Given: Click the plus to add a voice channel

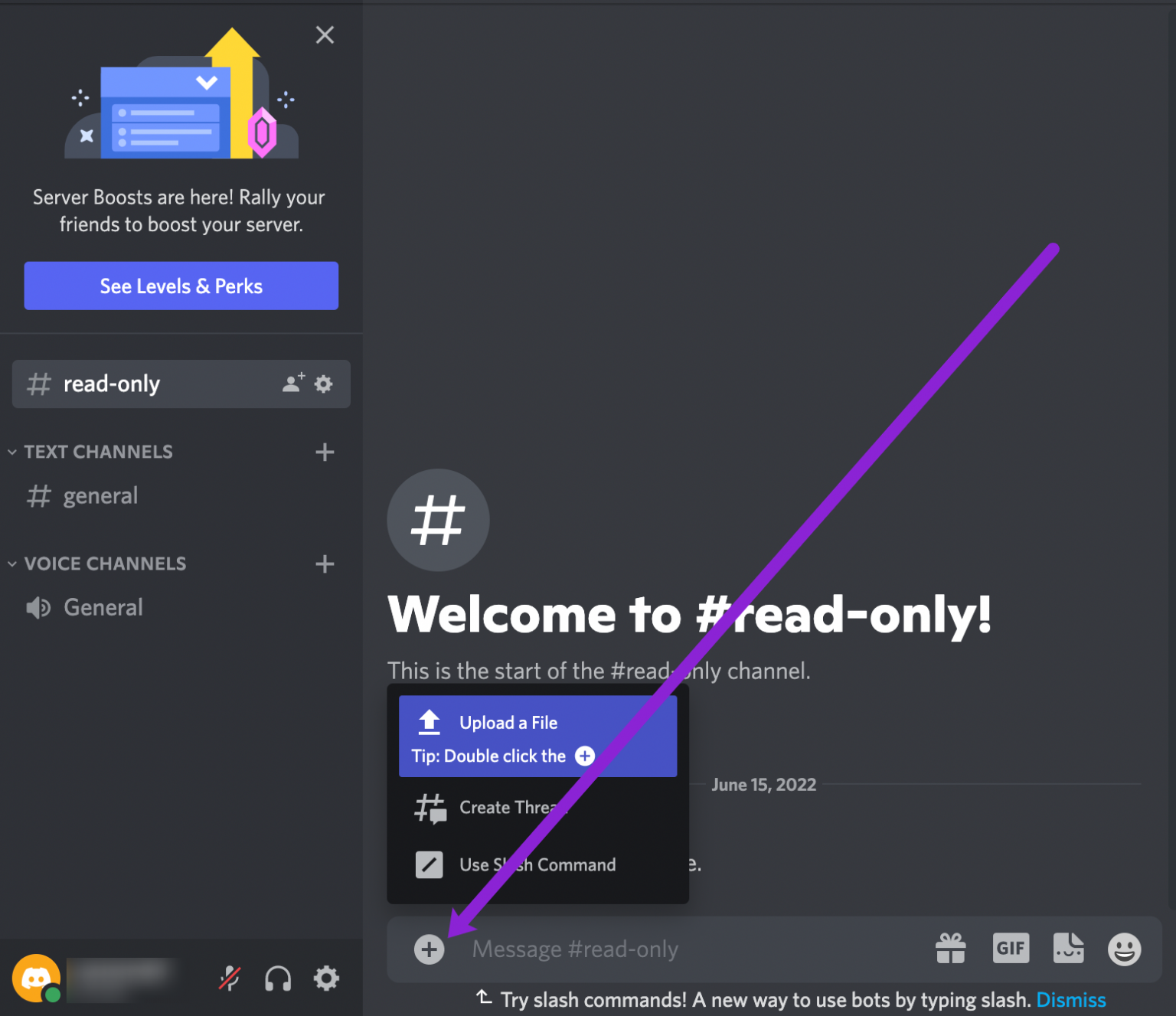Looking at the screenshot, I should [x=325, y=564].
